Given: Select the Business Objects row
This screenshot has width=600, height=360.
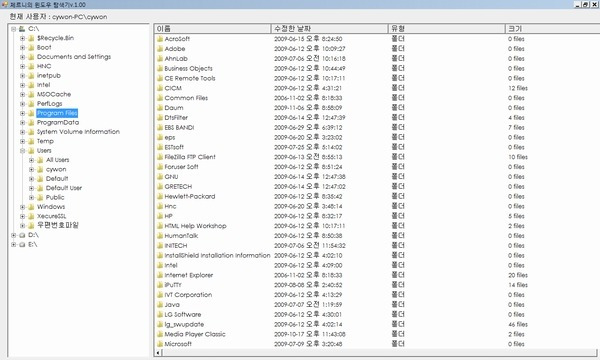Looking at the screenshot, I should click(x=377, y=68).
